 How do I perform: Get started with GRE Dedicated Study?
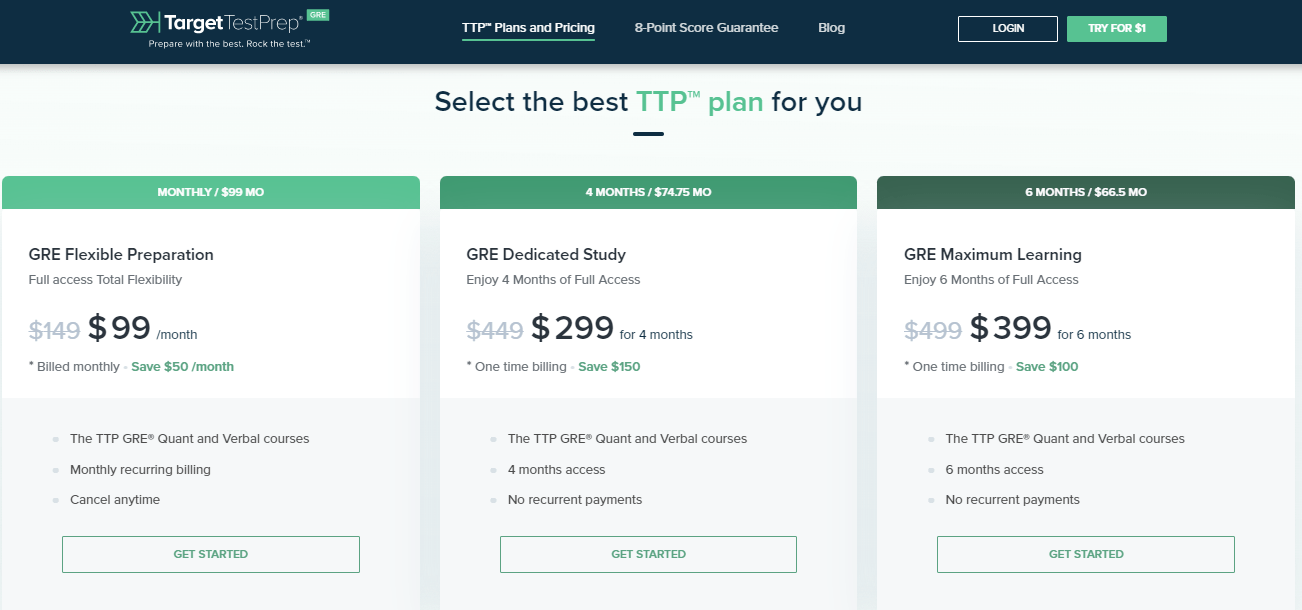pyautogui.click(x=648, y=554)
